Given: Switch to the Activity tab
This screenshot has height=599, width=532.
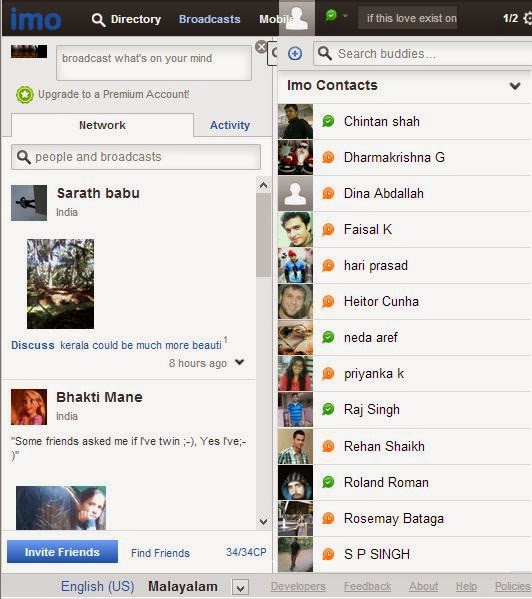Looking at the screenshot, I should point(230,125).
